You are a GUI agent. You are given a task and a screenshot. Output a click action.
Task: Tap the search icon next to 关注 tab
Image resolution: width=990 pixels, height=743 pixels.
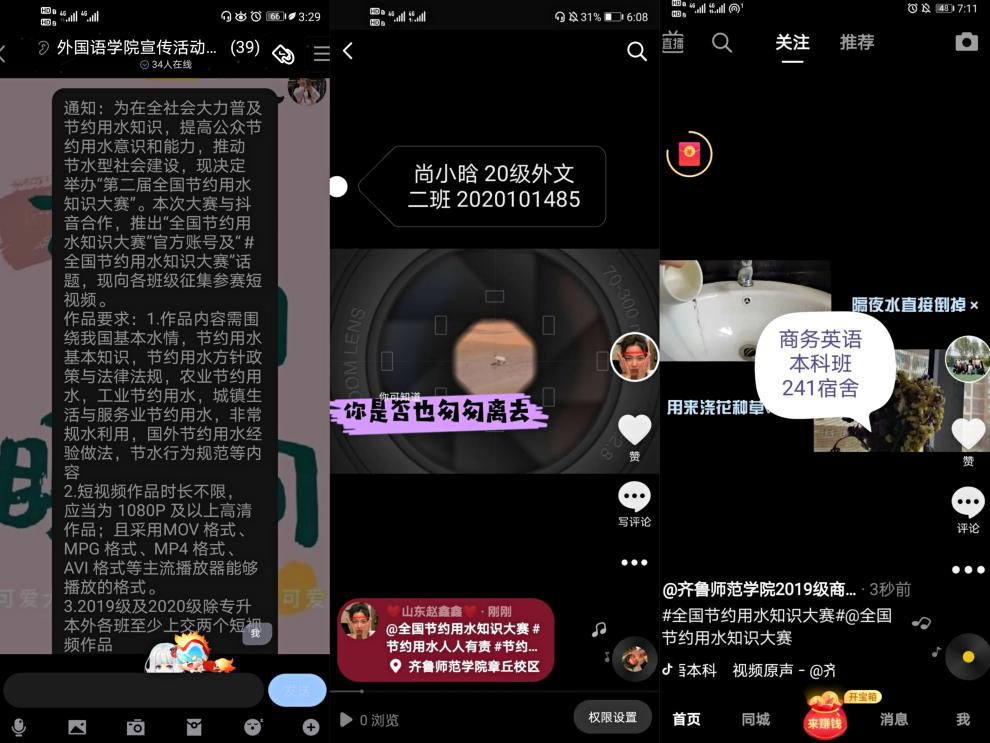click(722, 42)
